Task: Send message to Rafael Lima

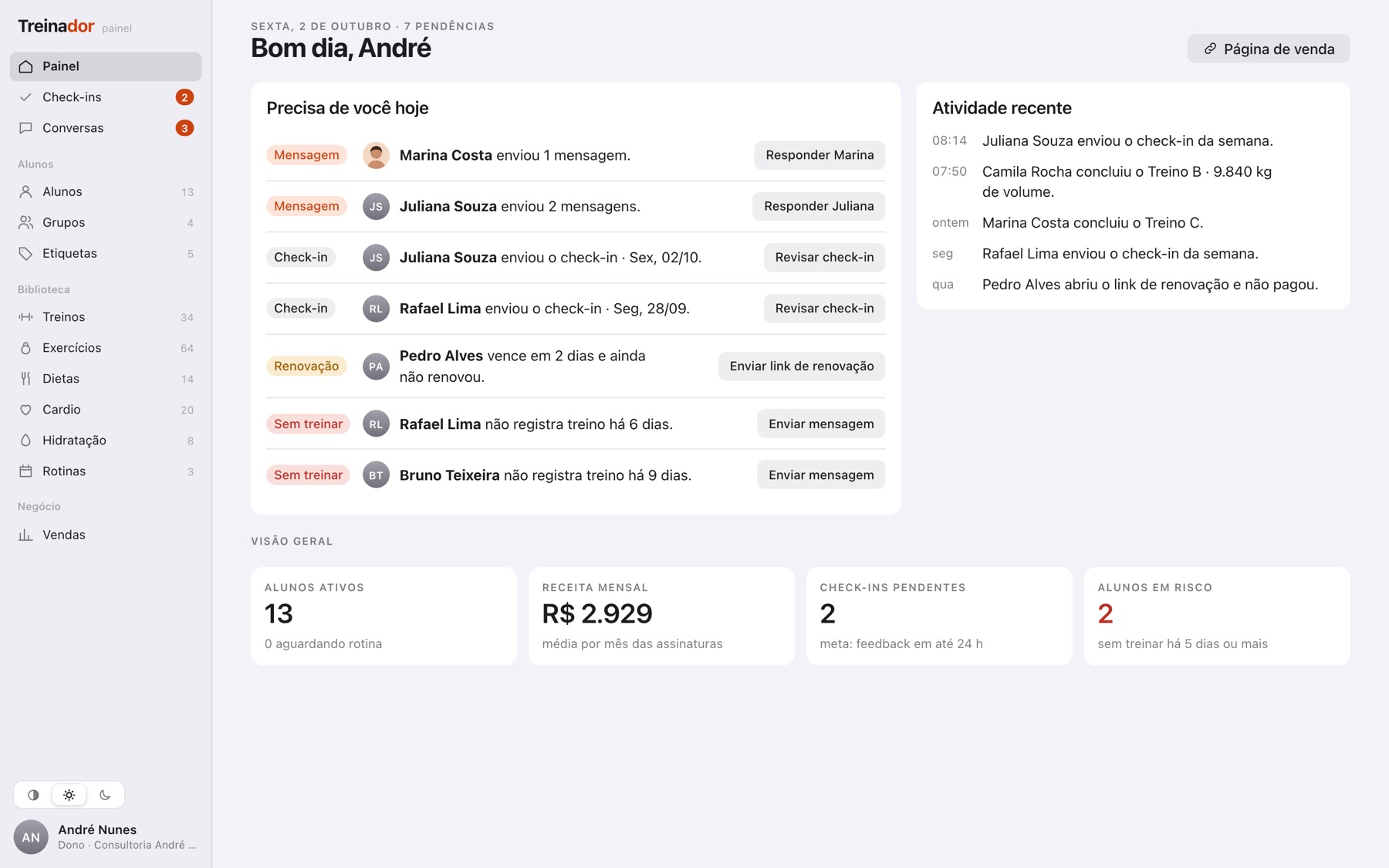Action: click(821, 424)
